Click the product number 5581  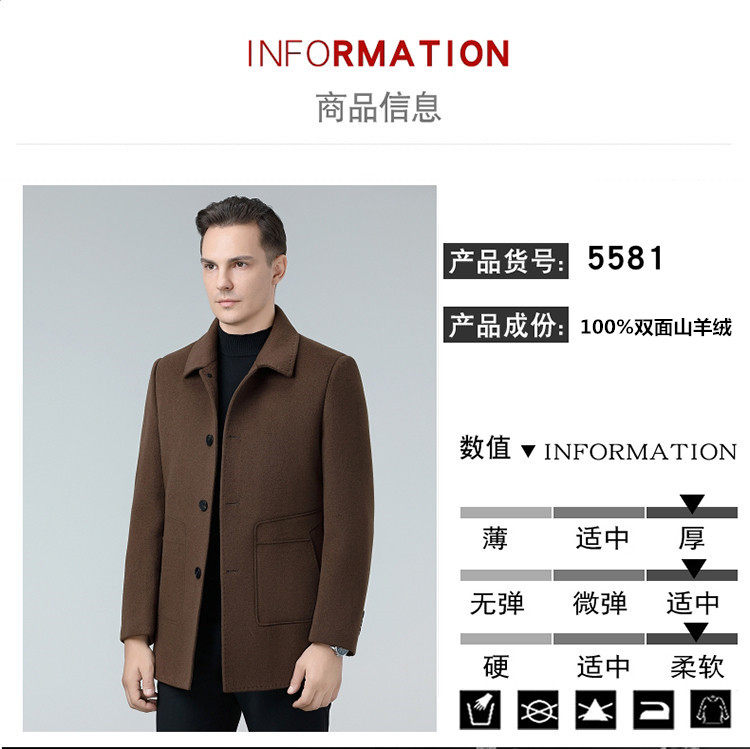click(x=625, y=259)
